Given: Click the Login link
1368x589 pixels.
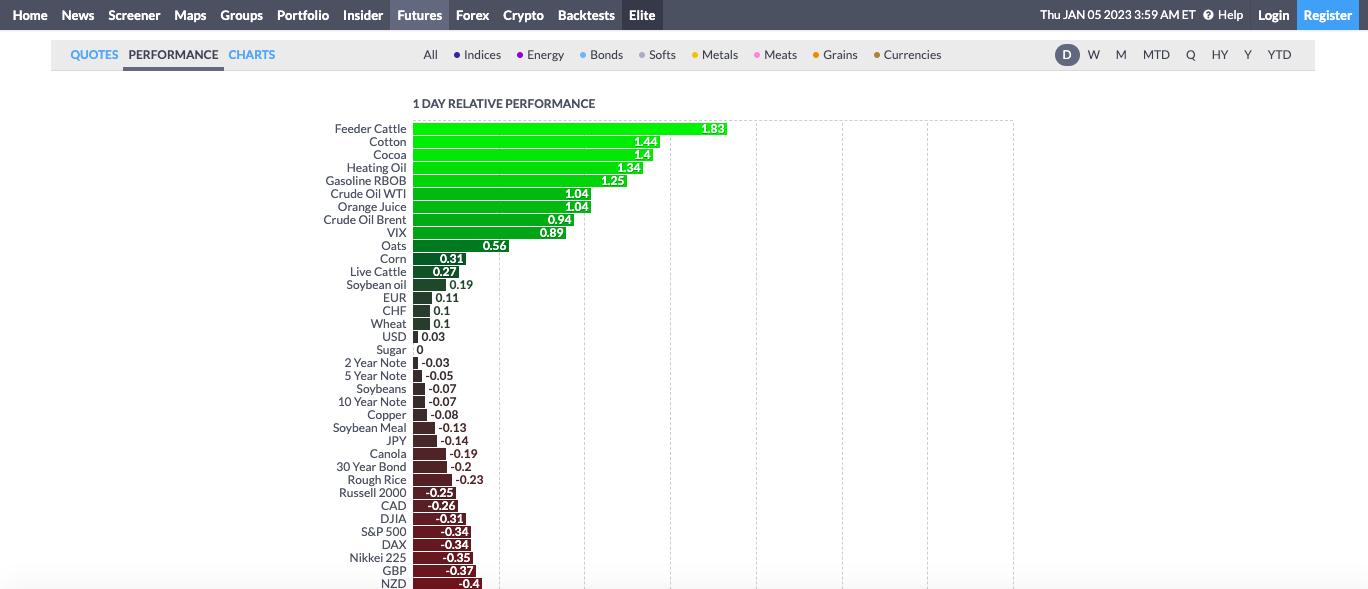Looking at the screenshot, I should (x=1273, y=15).
